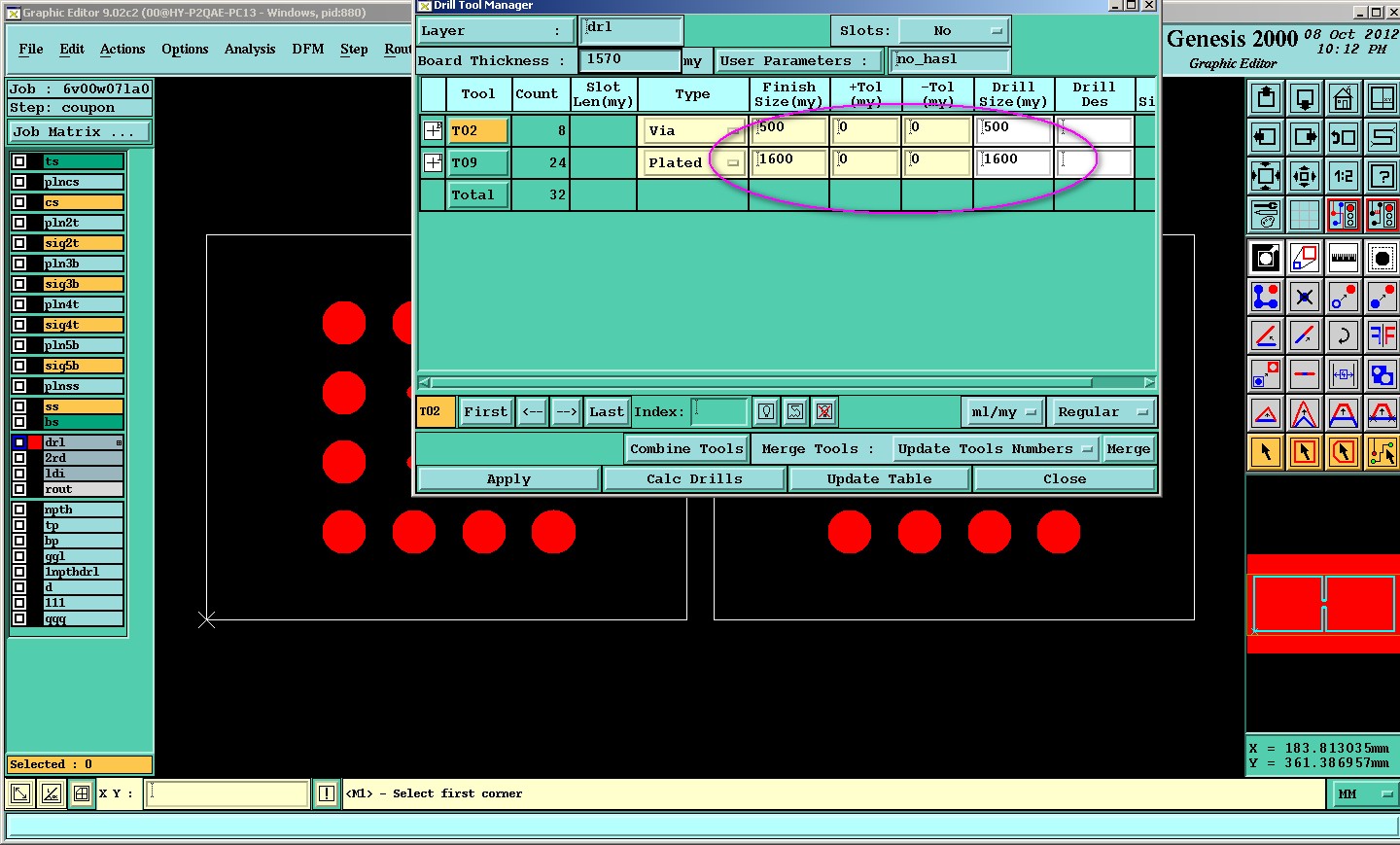Image resolution: width=1400 pixels, height=845 pixels.
Task: Click the previous view undo-zoom icon
Action: click(x=1344, y=137)
